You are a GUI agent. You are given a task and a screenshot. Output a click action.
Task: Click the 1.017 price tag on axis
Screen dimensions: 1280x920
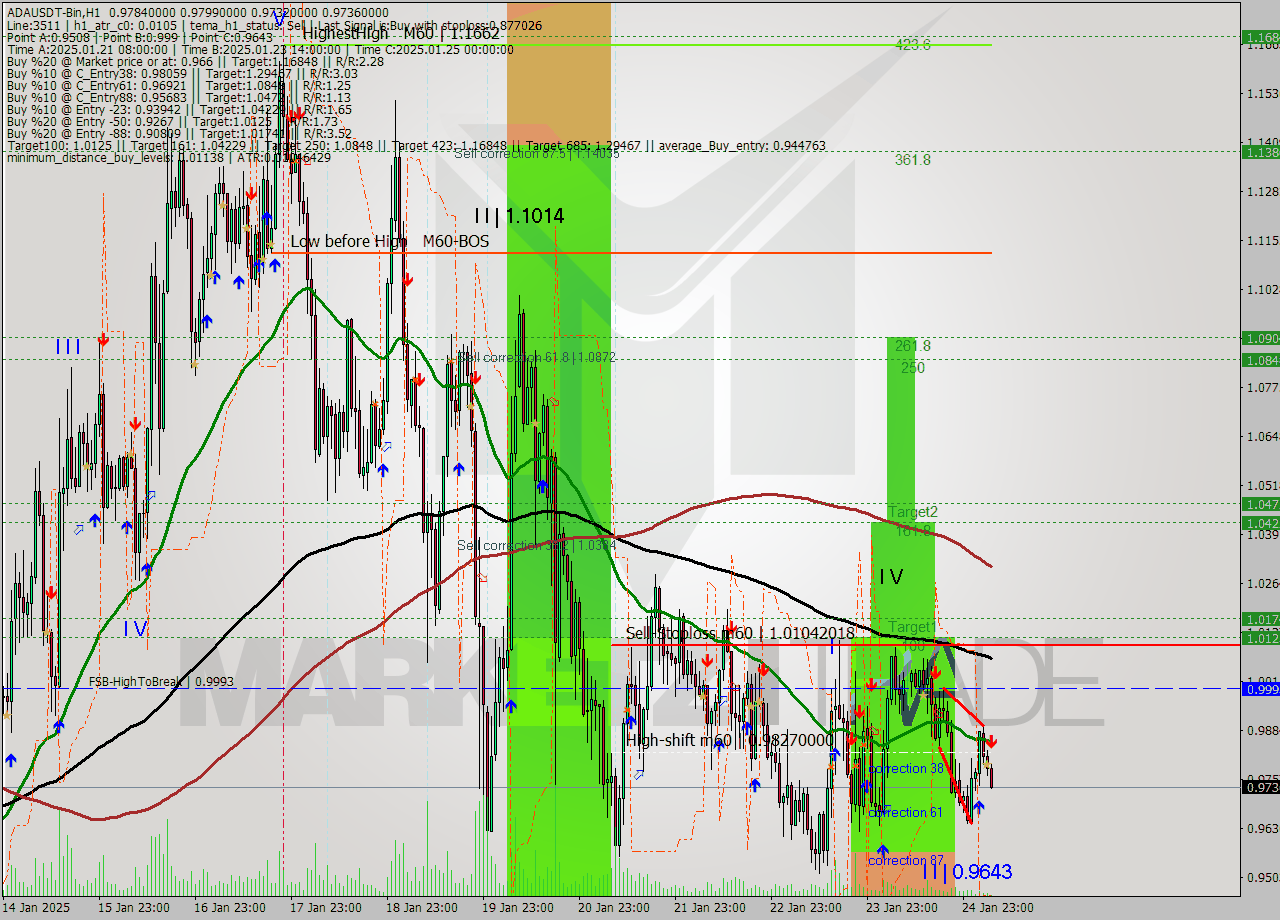click(x=1260, y=619)
